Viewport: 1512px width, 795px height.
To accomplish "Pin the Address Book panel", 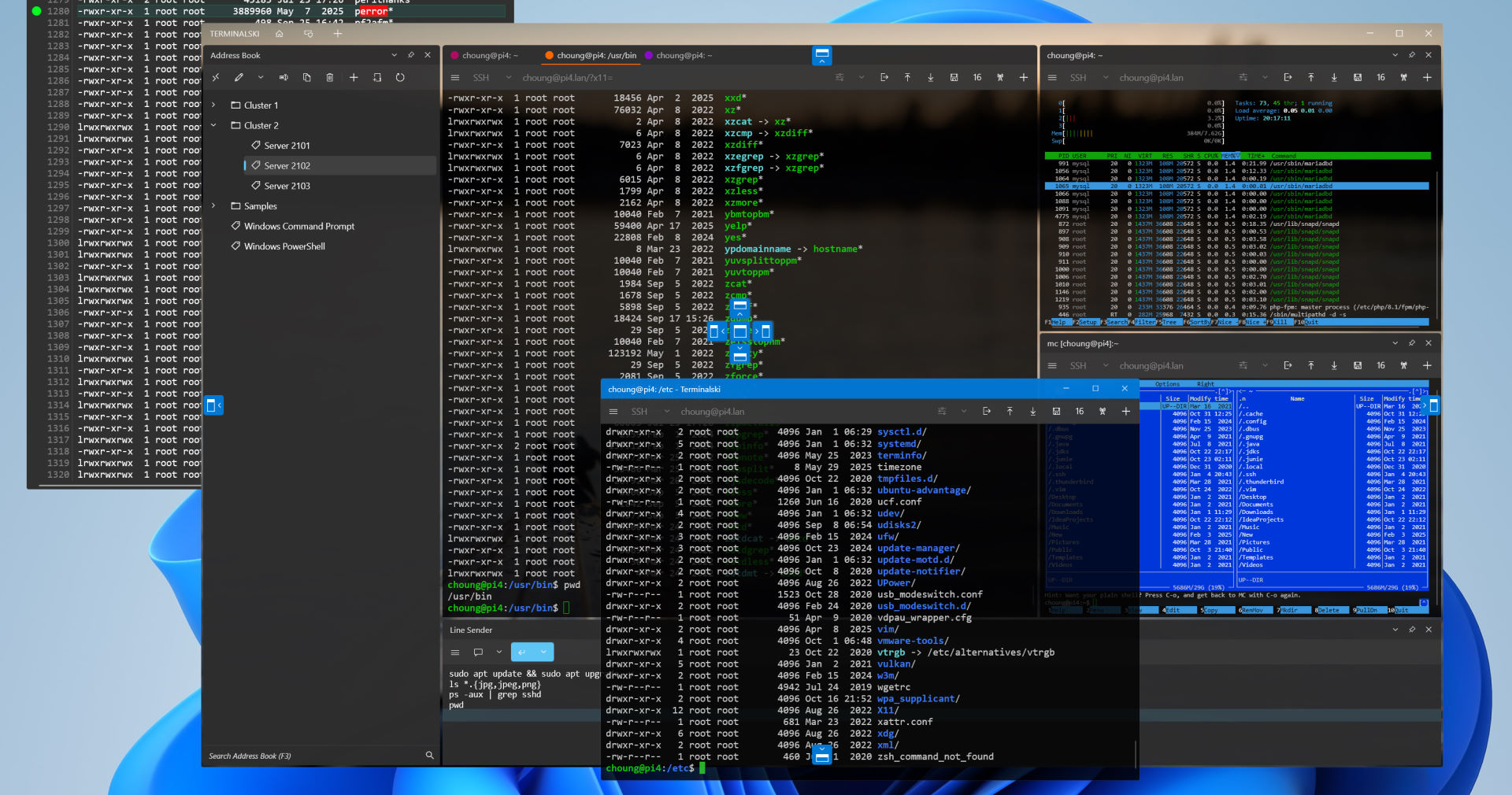I will (410, 55).
